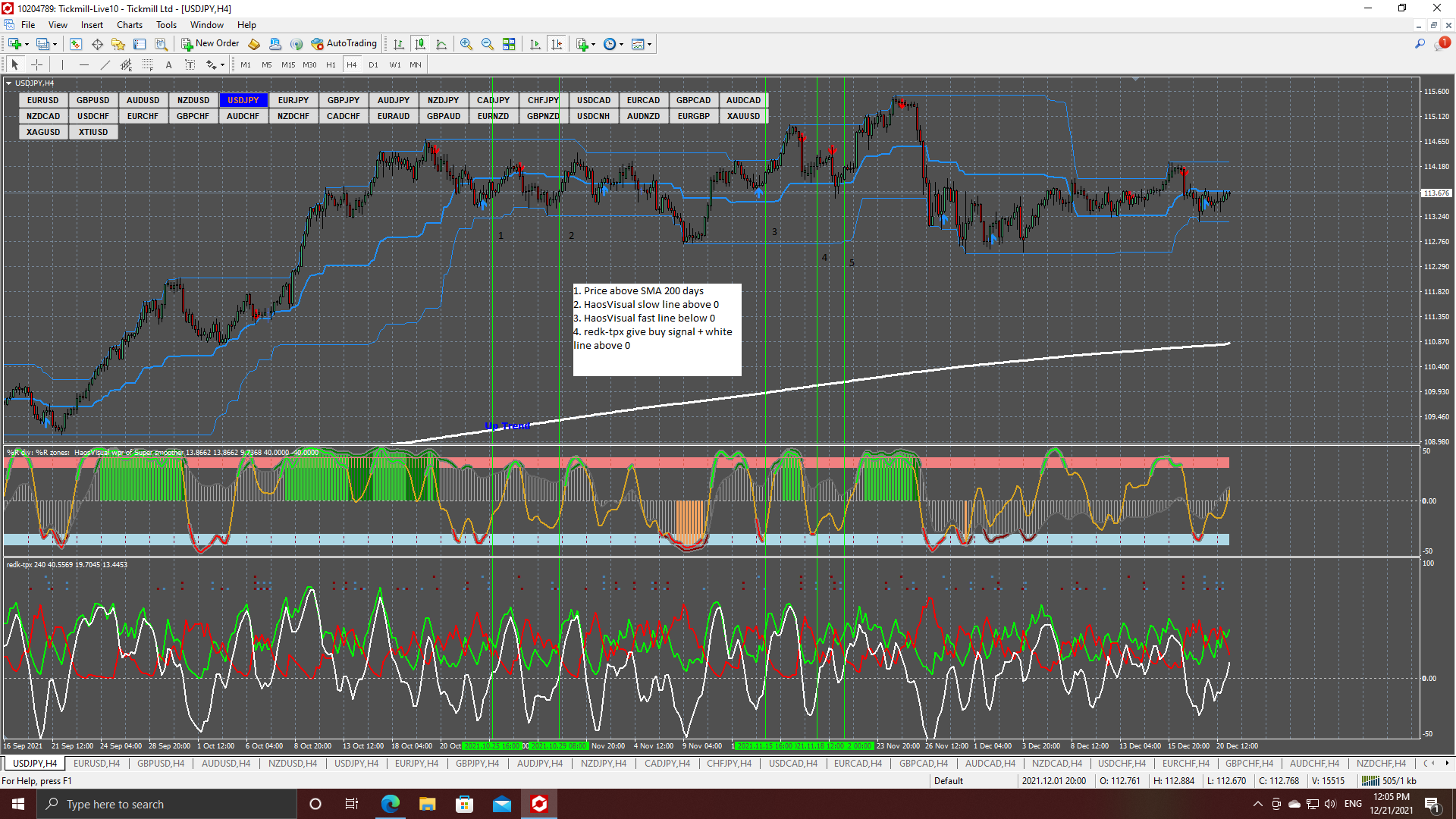The height and width of the screenshot is (819, 1456).
Task: Select the Trendline drawing tool
Action: coord(105,65)
